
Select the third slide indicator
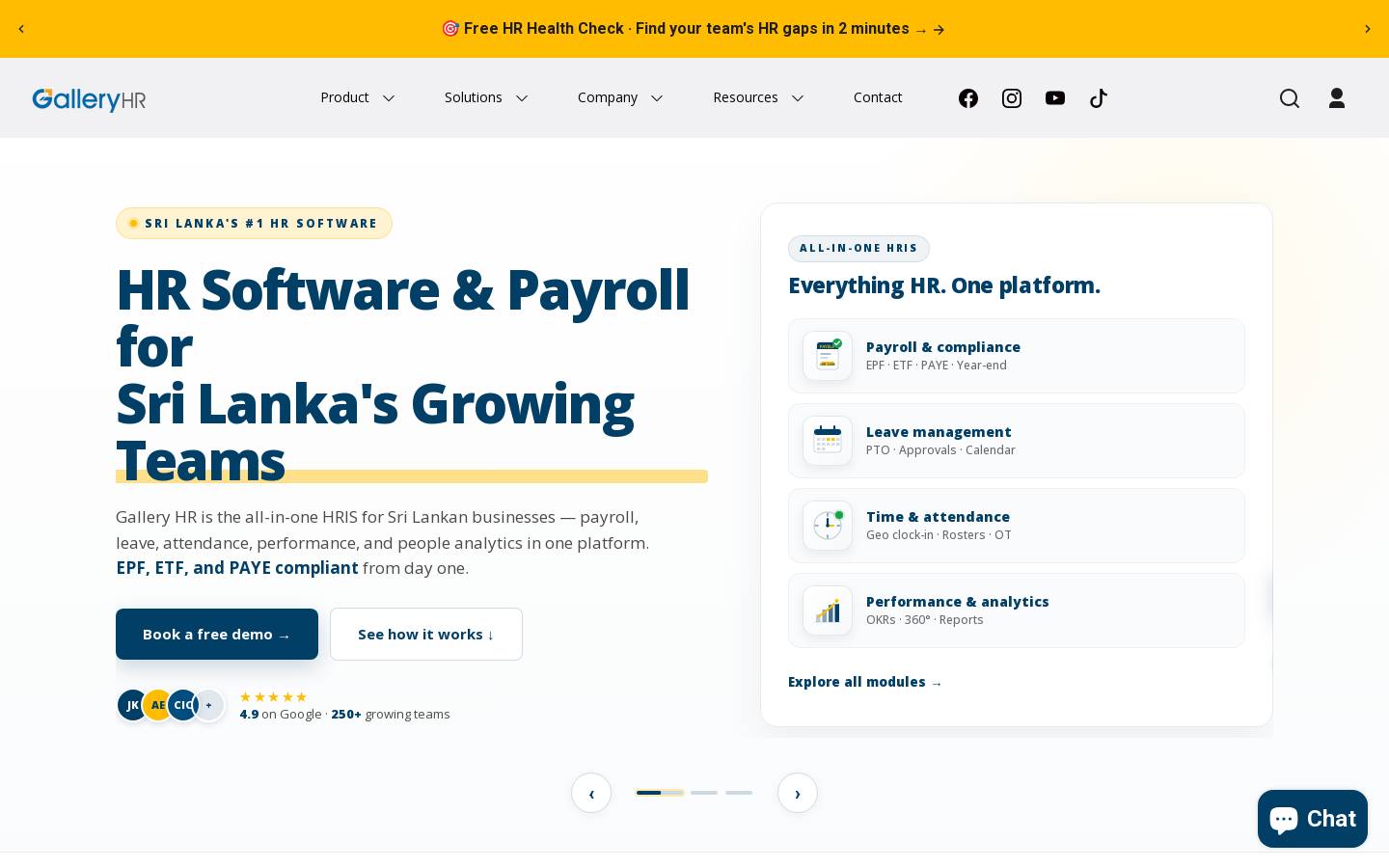[x=739, y=793]
